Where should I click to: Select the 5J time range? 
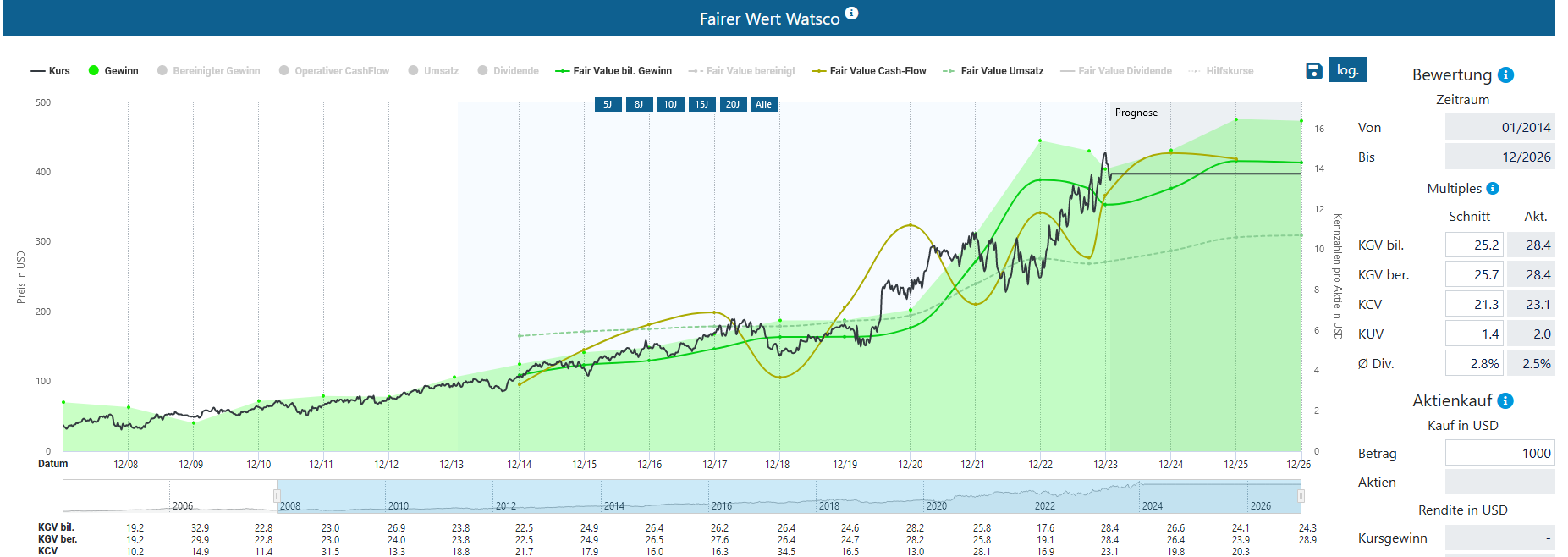[608, 104]
